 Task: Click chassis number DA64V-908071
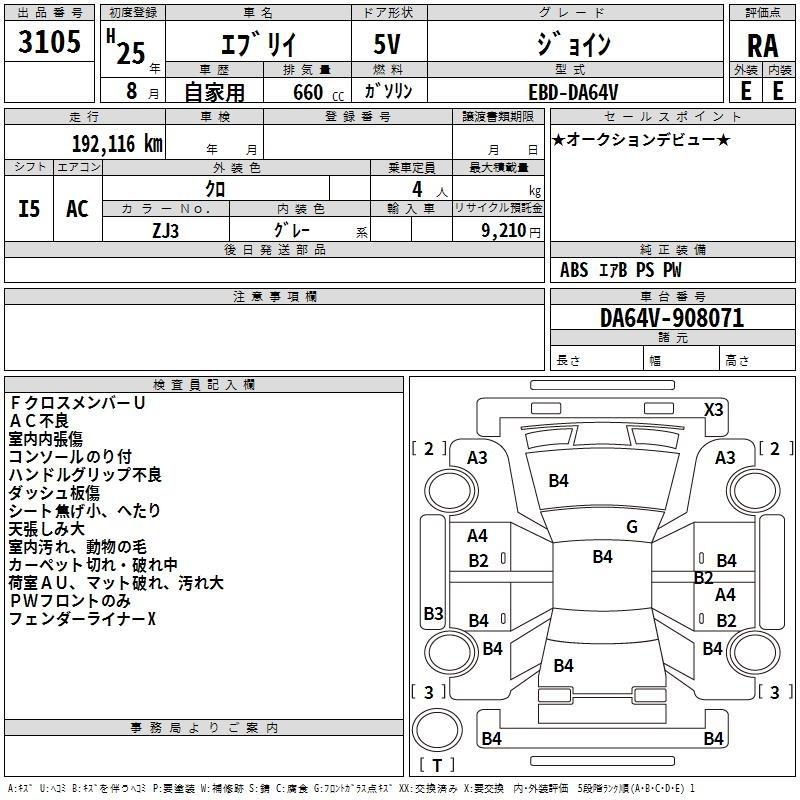672,318
